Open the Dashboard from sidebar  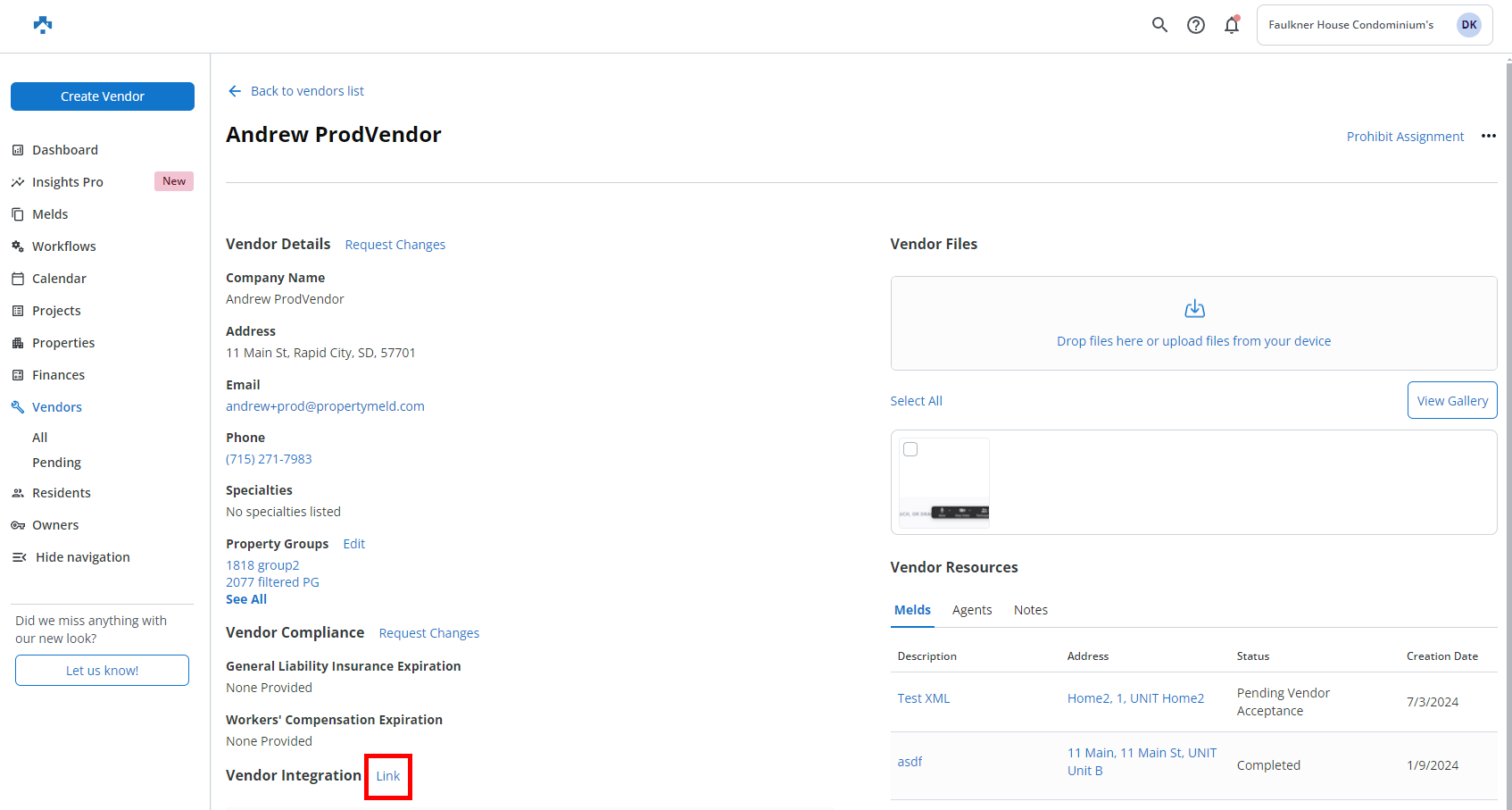65,150
